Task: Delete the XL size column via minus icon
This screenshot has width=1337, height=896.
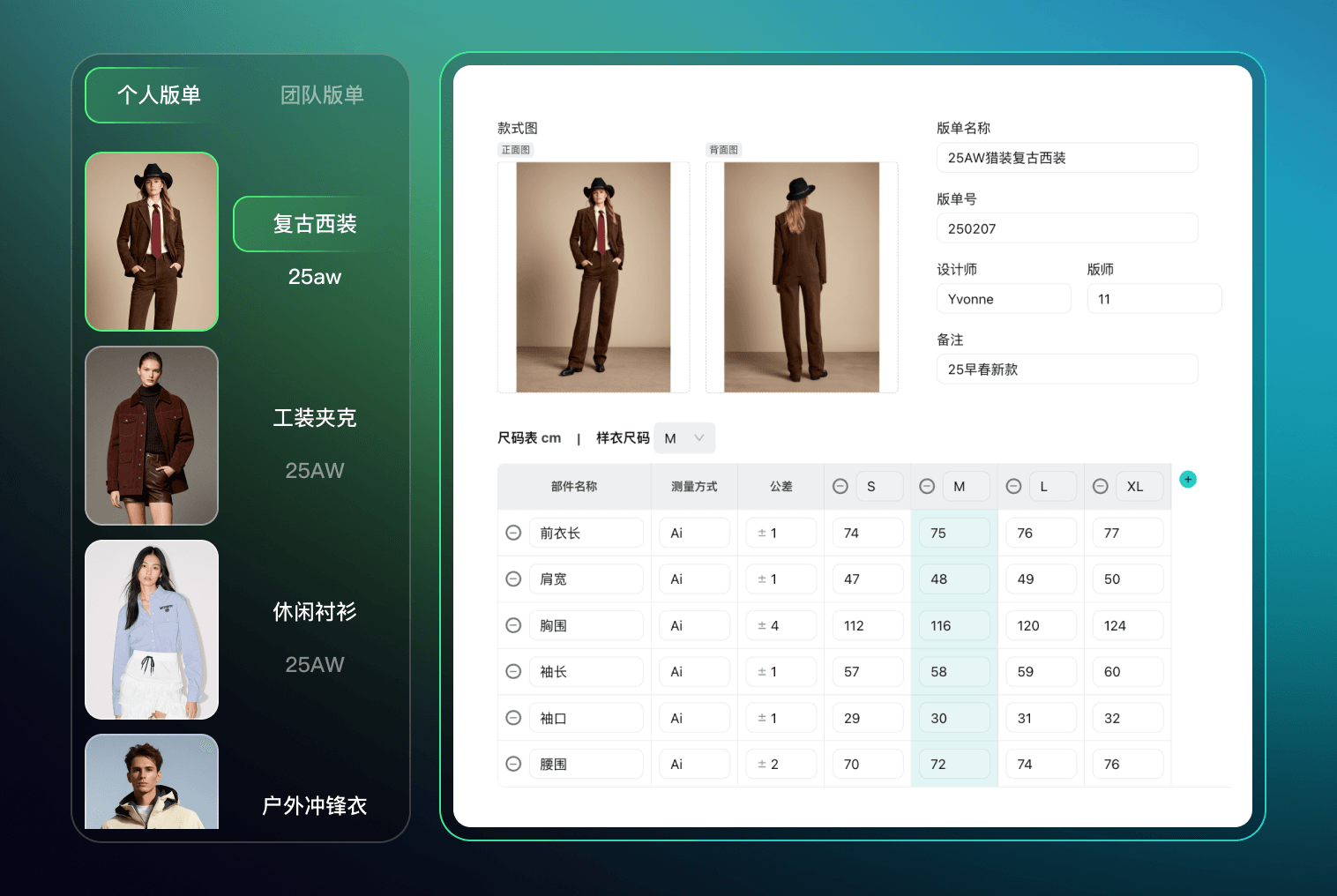Action: pos(1101,486)
